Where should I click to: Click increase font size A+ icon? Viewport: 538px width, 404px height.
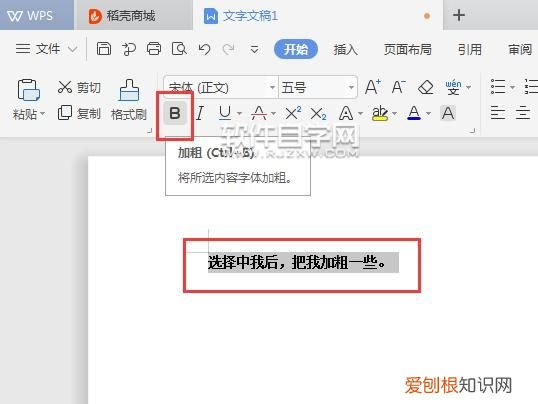click(x=373, y=87)
